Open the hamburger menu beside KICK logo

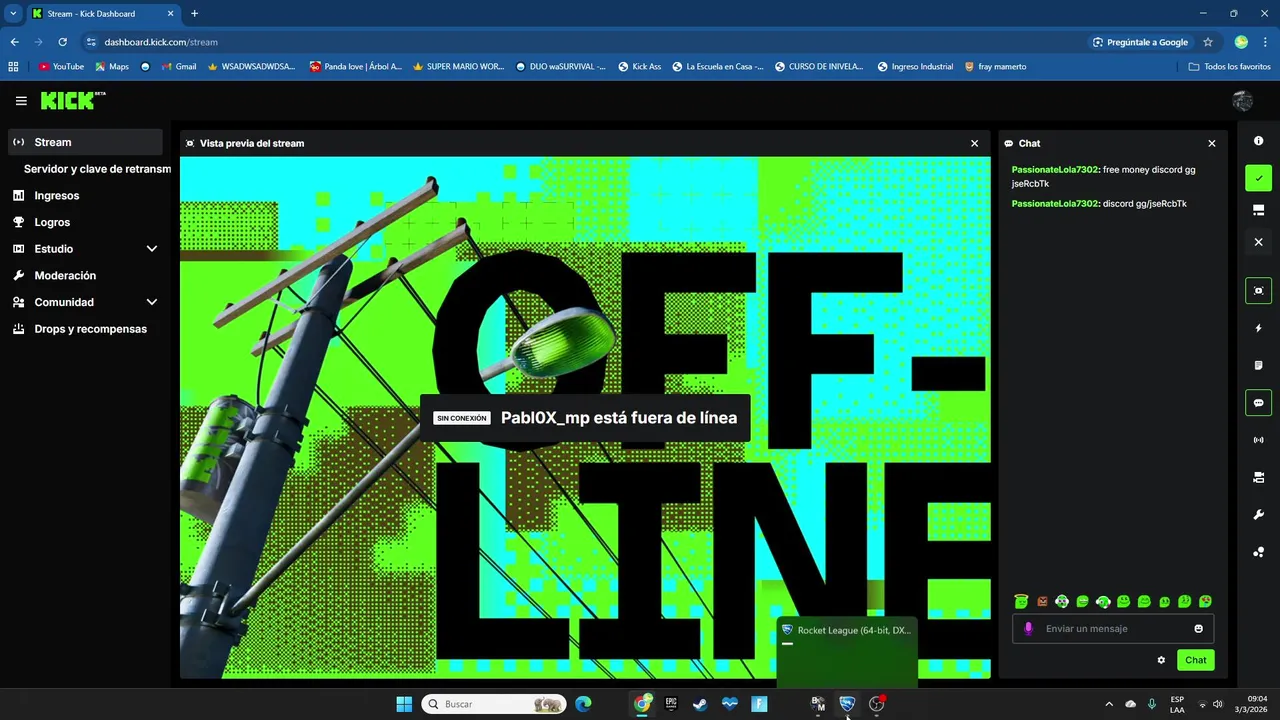tap(21, 101)
